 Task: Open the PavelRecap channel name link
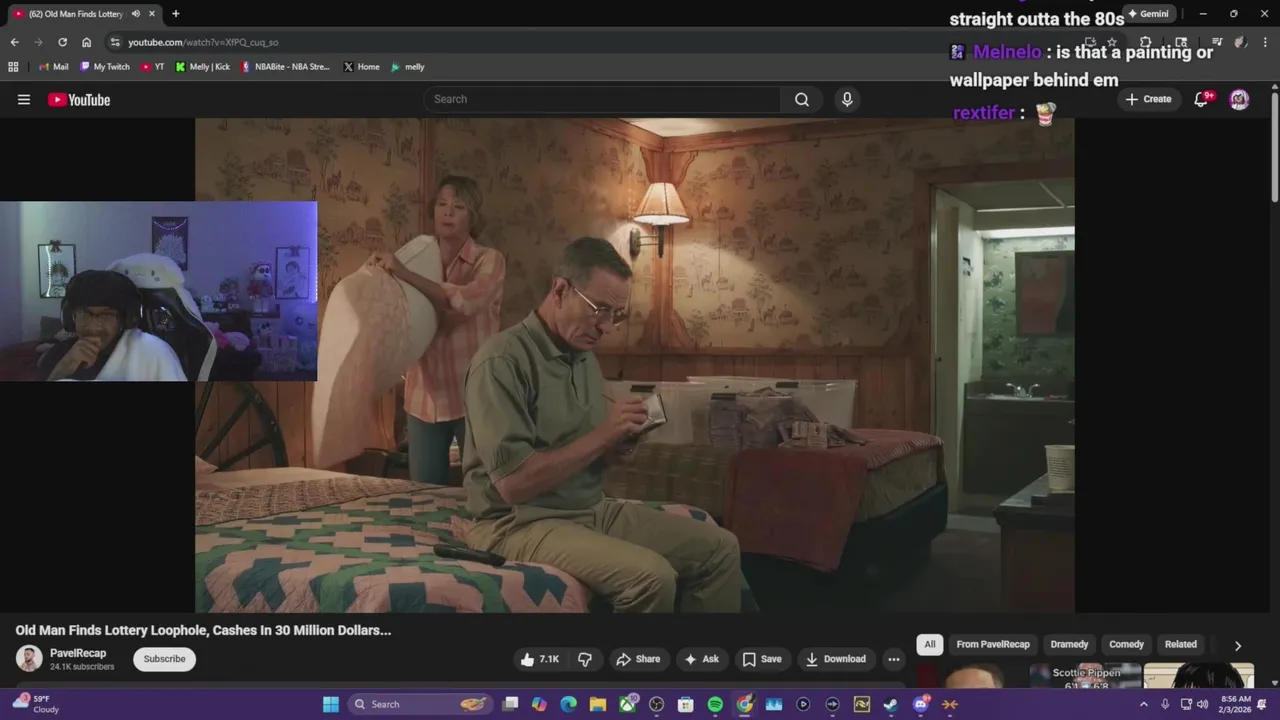(78, 653)
